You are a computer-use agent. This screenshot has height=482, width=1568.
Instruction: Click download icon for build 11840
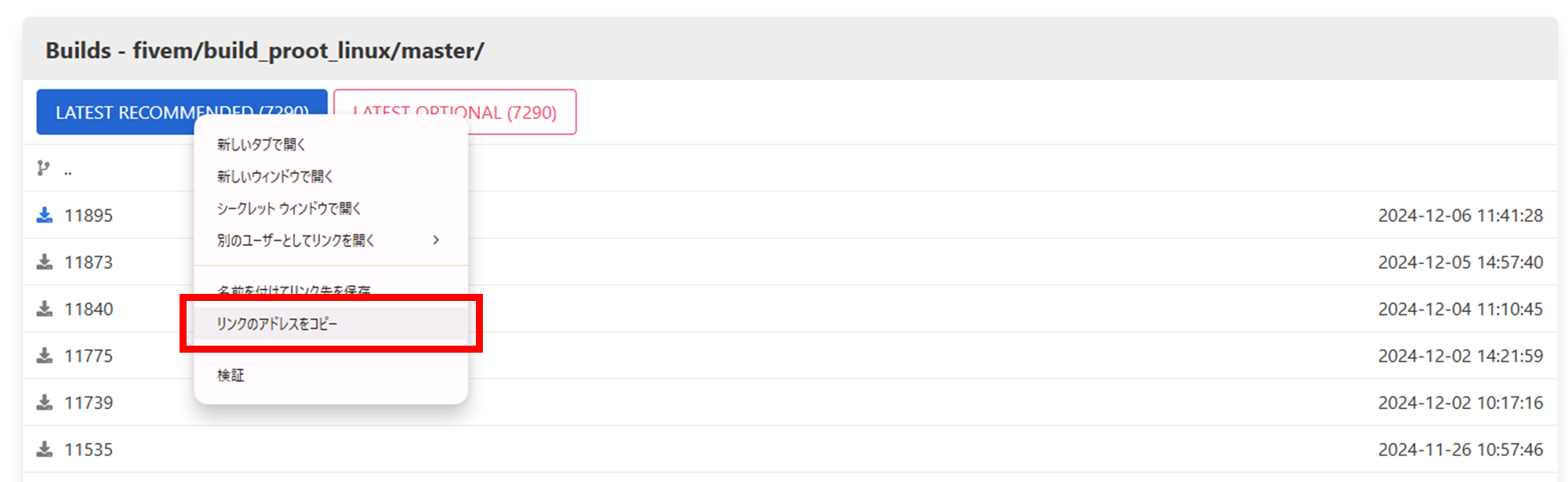coord(45,309)
